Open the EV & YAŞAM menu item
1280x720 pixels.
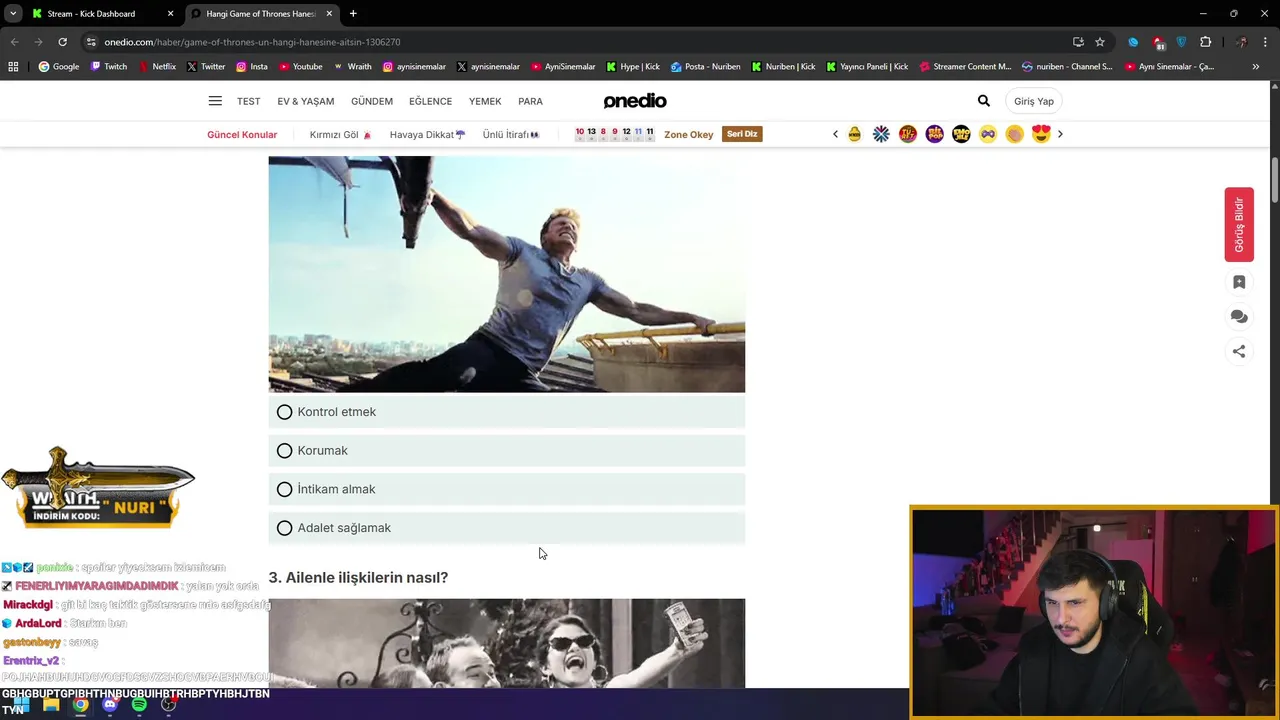306,101
